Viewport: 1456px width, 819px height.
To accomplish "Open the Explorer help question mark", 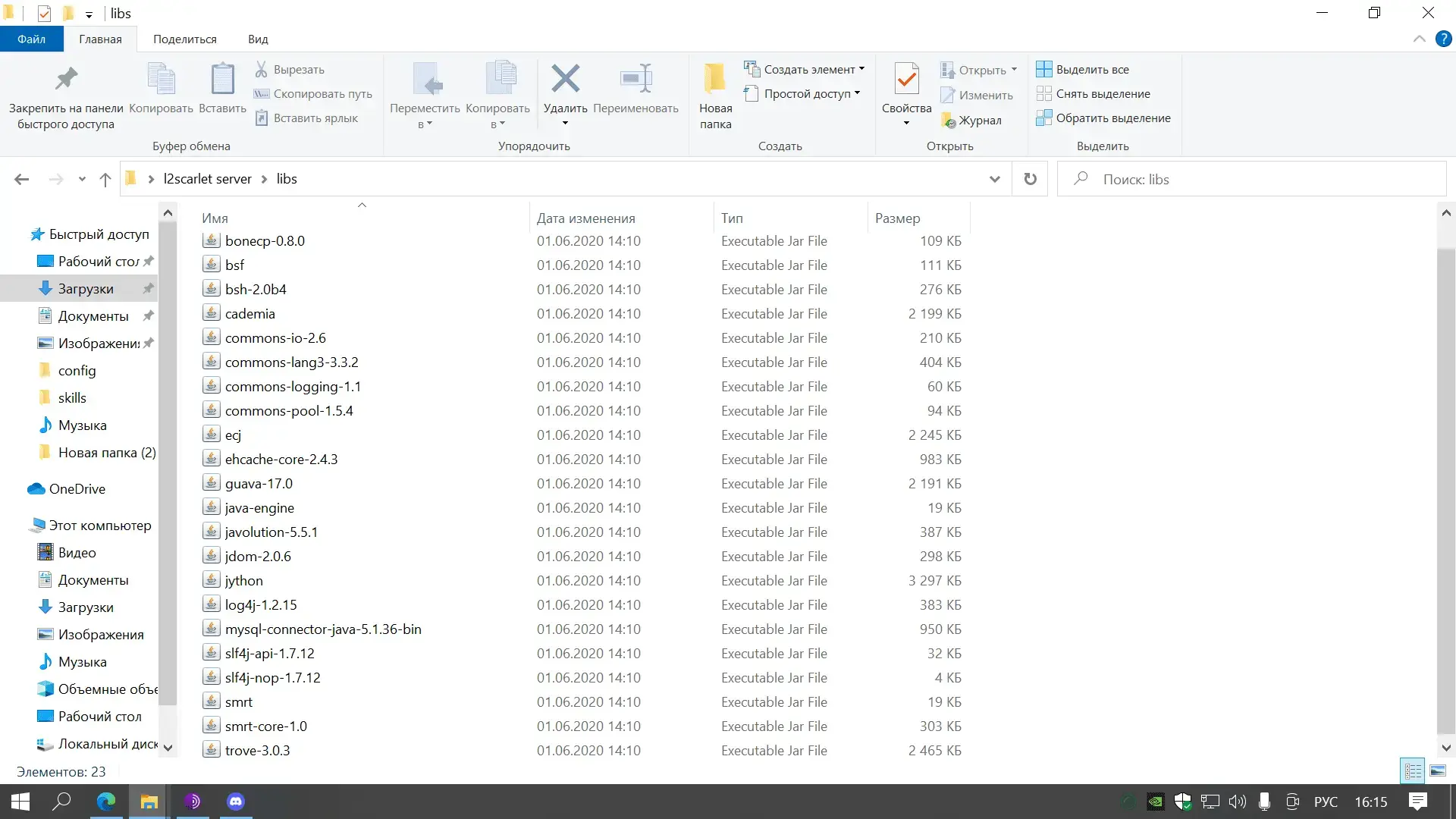I will (x=1443, y=39).
